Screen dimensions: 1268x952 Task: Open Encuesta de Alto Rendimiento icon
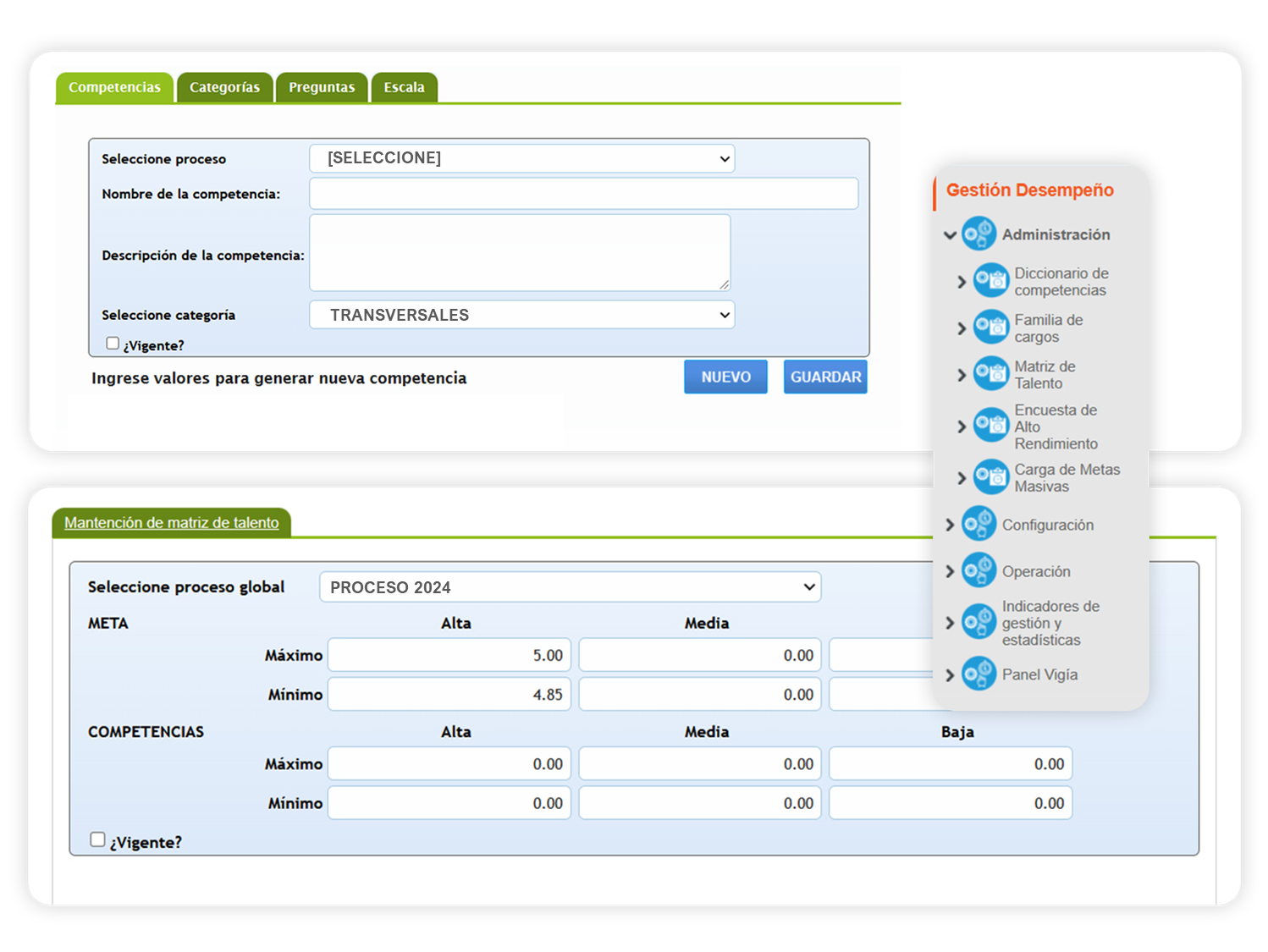[x=990, y=426]
